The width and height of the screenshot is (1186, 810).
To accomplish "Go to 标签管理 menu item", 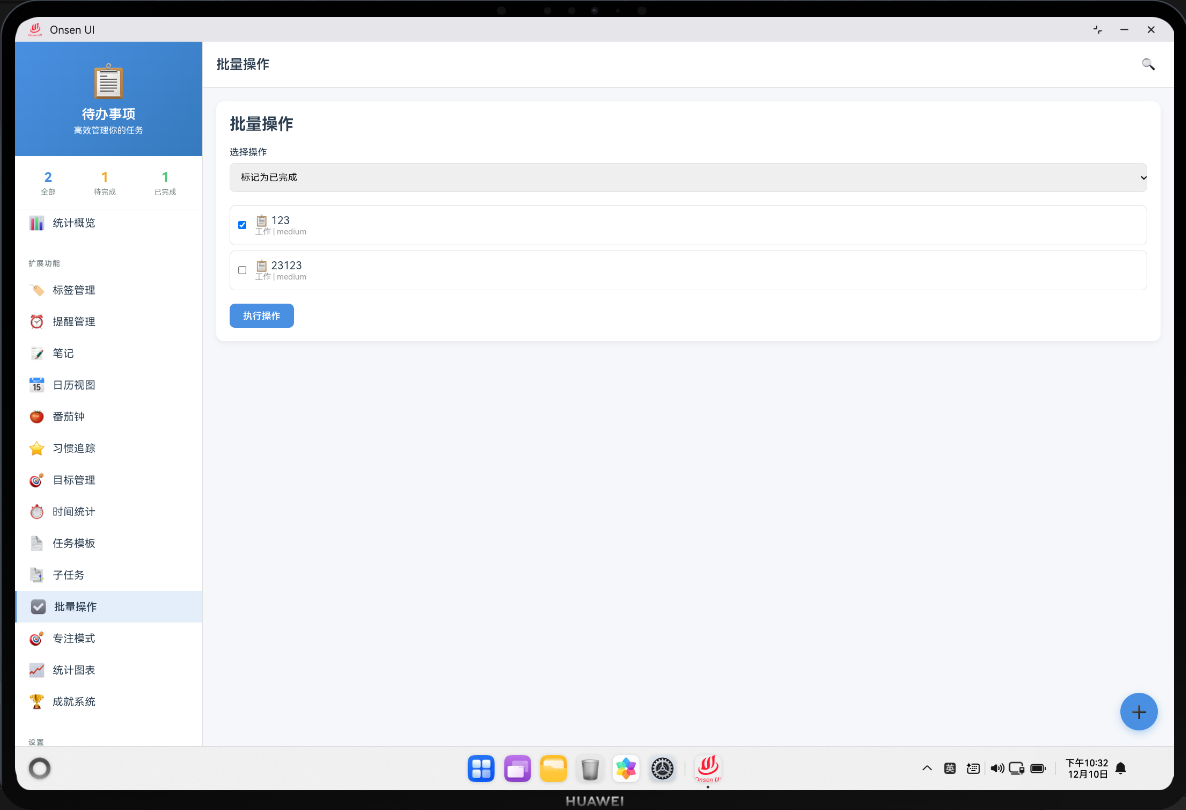I will [x=109, y=290].
